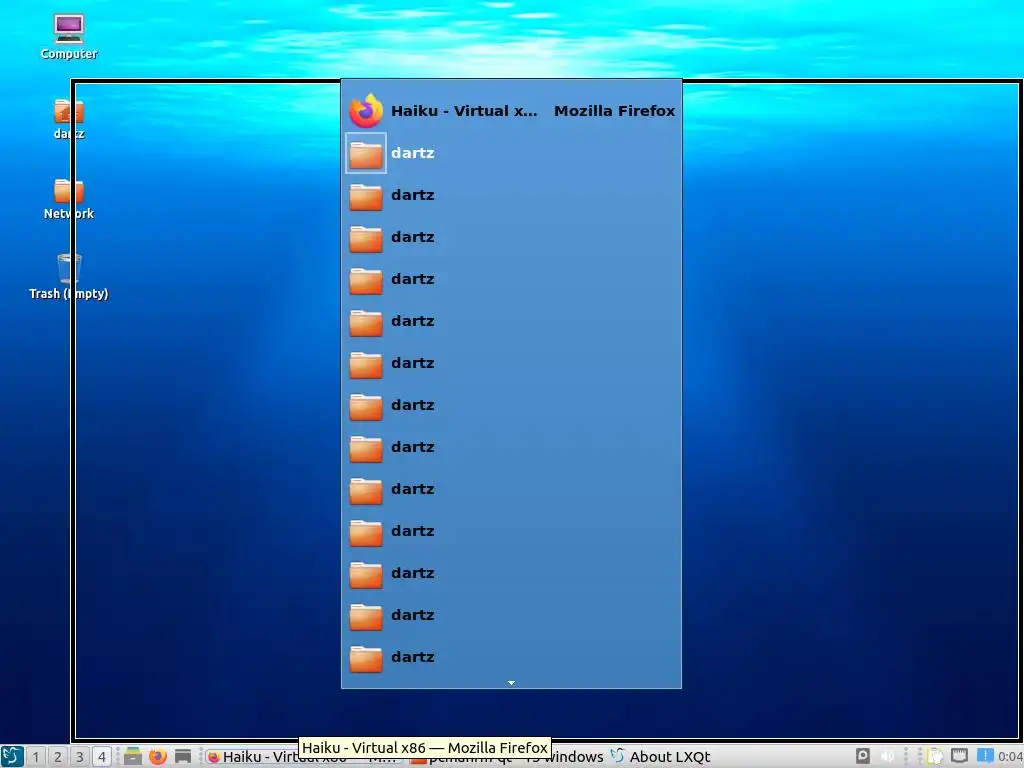This screenshot has height=768, width=1024.
Task: Click the blue notification tray icon
Action: (985, 755)
